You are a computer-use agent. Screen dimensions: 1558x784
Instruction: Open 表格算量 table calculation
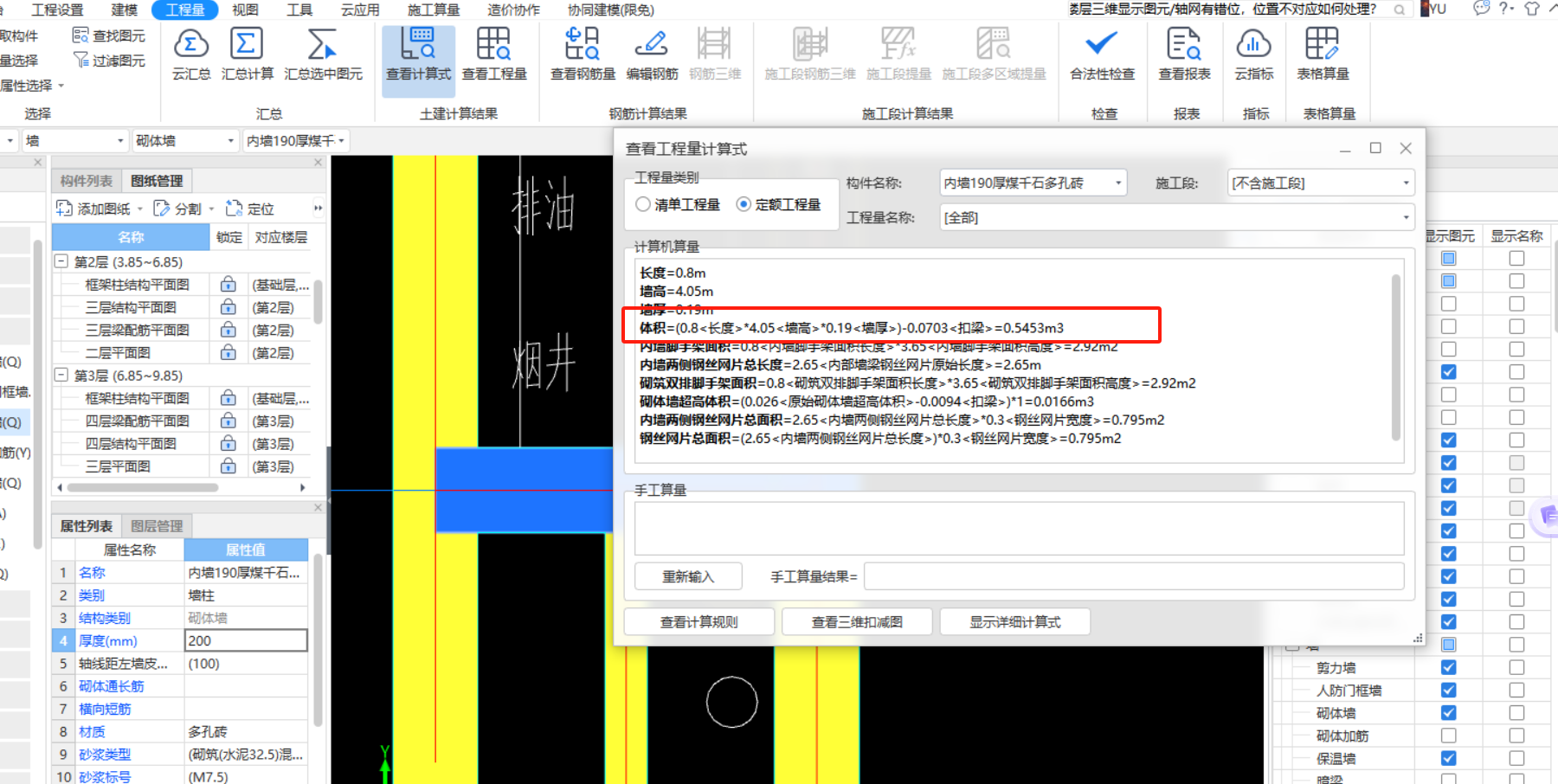tap(1323, 54)
